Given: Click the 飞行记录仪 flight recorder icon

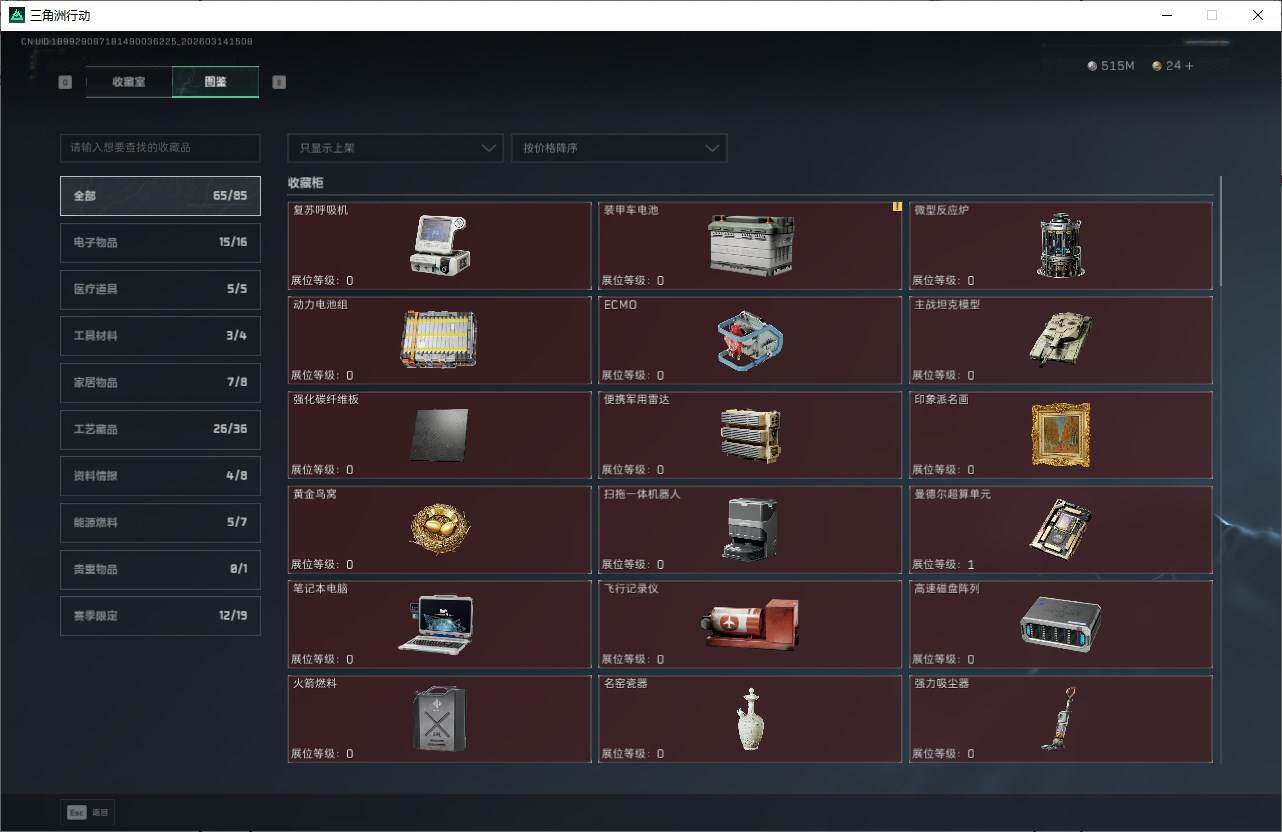Looking at the screenshot, I should tap(750, 624).
